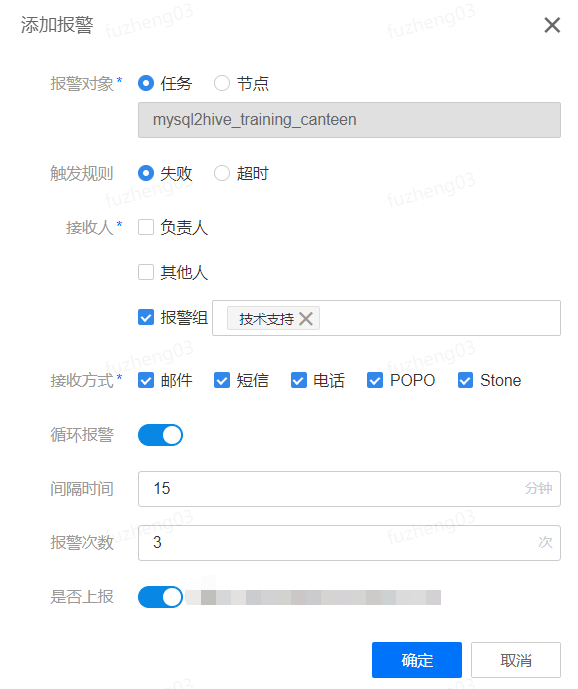578x689 pixels.
Task: Close the 添加报警 dialog
Action: point(552,25)
